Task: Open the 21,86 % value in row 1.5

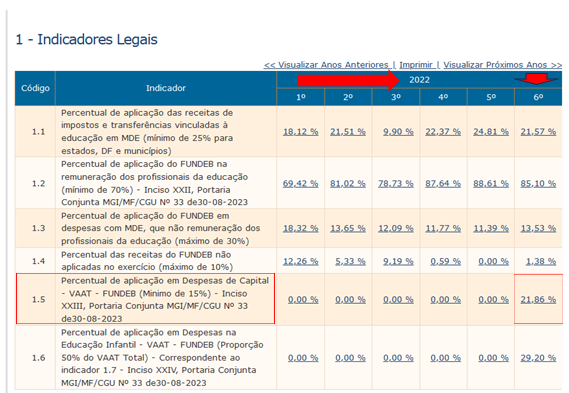Action: pos(538,300)
